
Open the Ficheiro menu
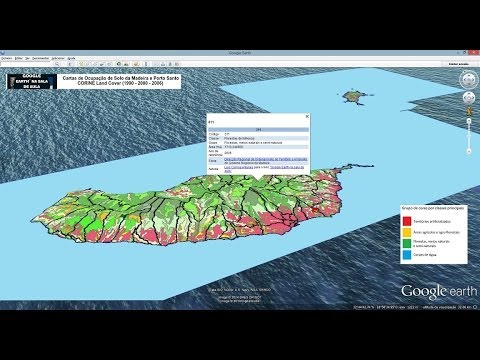click(x=7, y=58)
